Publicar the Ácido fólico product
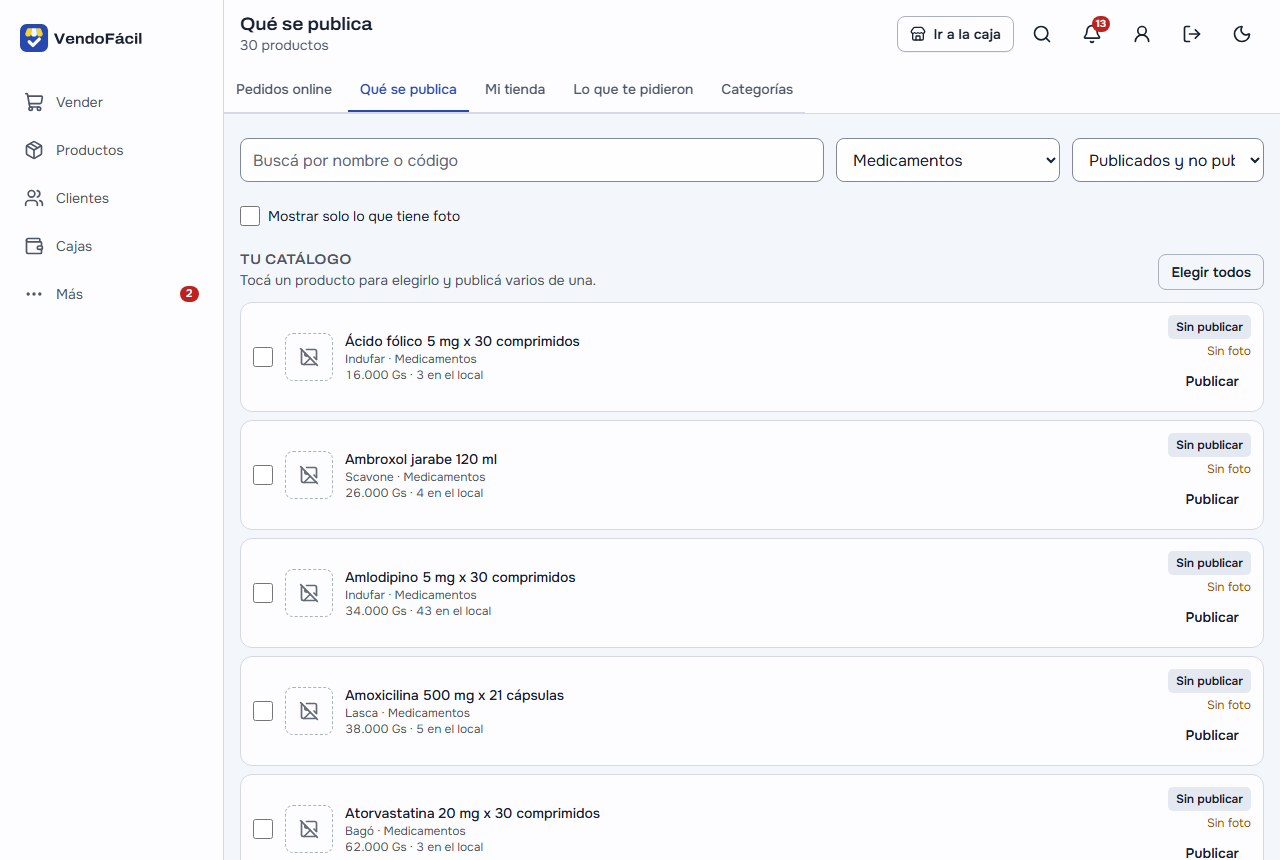This screenshot has height=860, width=1280. [x=1212, y=381]
